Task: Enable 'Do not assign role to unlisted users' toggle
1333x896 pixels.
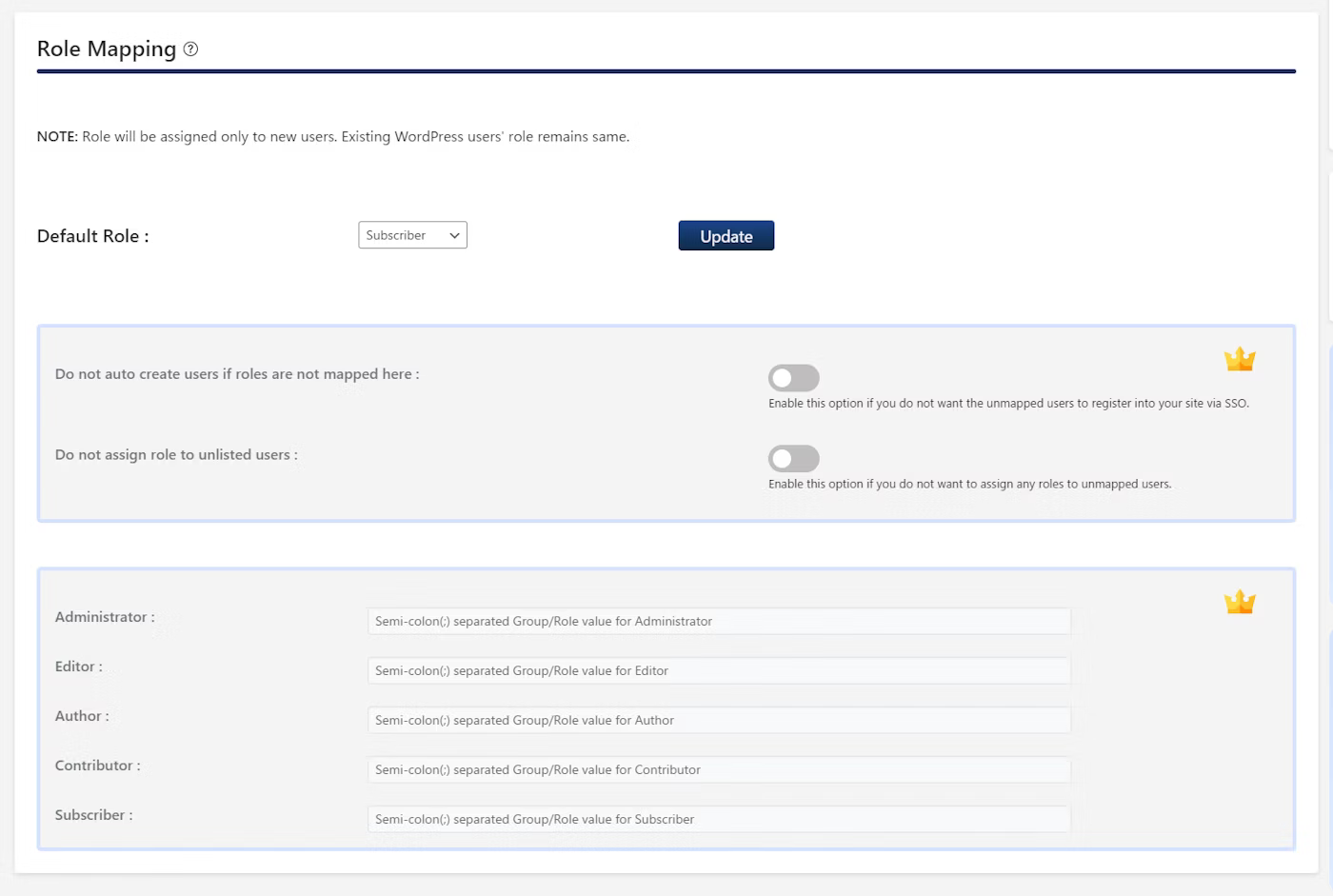Action: click(794, 459)
